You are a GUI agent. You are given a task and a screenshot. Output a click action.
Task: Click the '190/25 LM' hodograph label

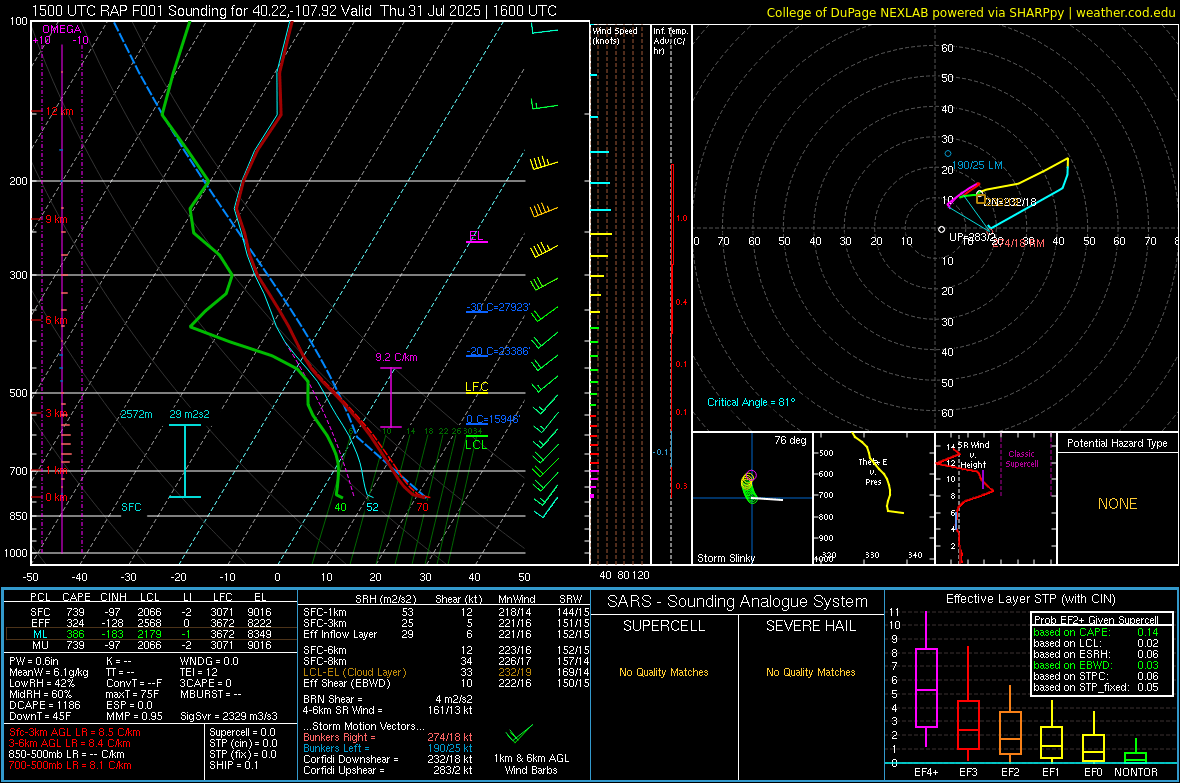977,165
